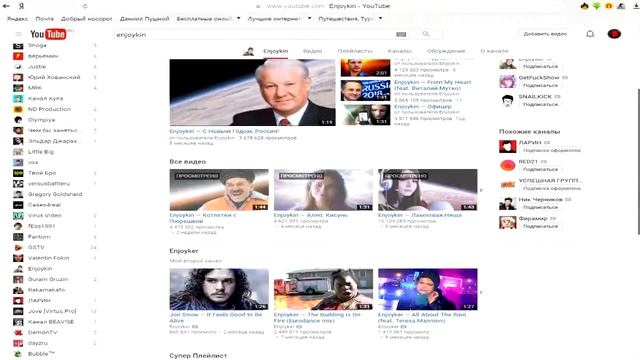The width and height of the screenshot is (640, 360).
Task: Open Jon Snow It Feels Good thumbnail
Action: [219, 289]
